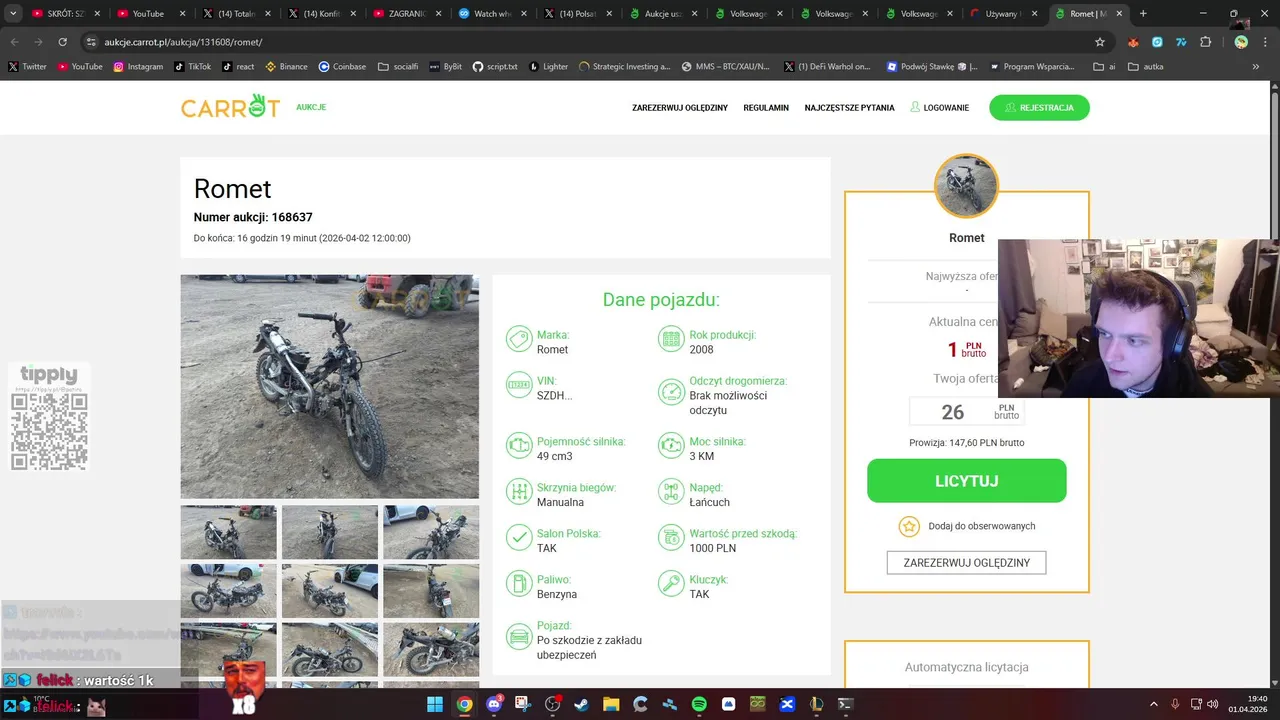Click the star icon to observe the auction
Viewport: 1280px width, 720px height.
pos(908,526)
